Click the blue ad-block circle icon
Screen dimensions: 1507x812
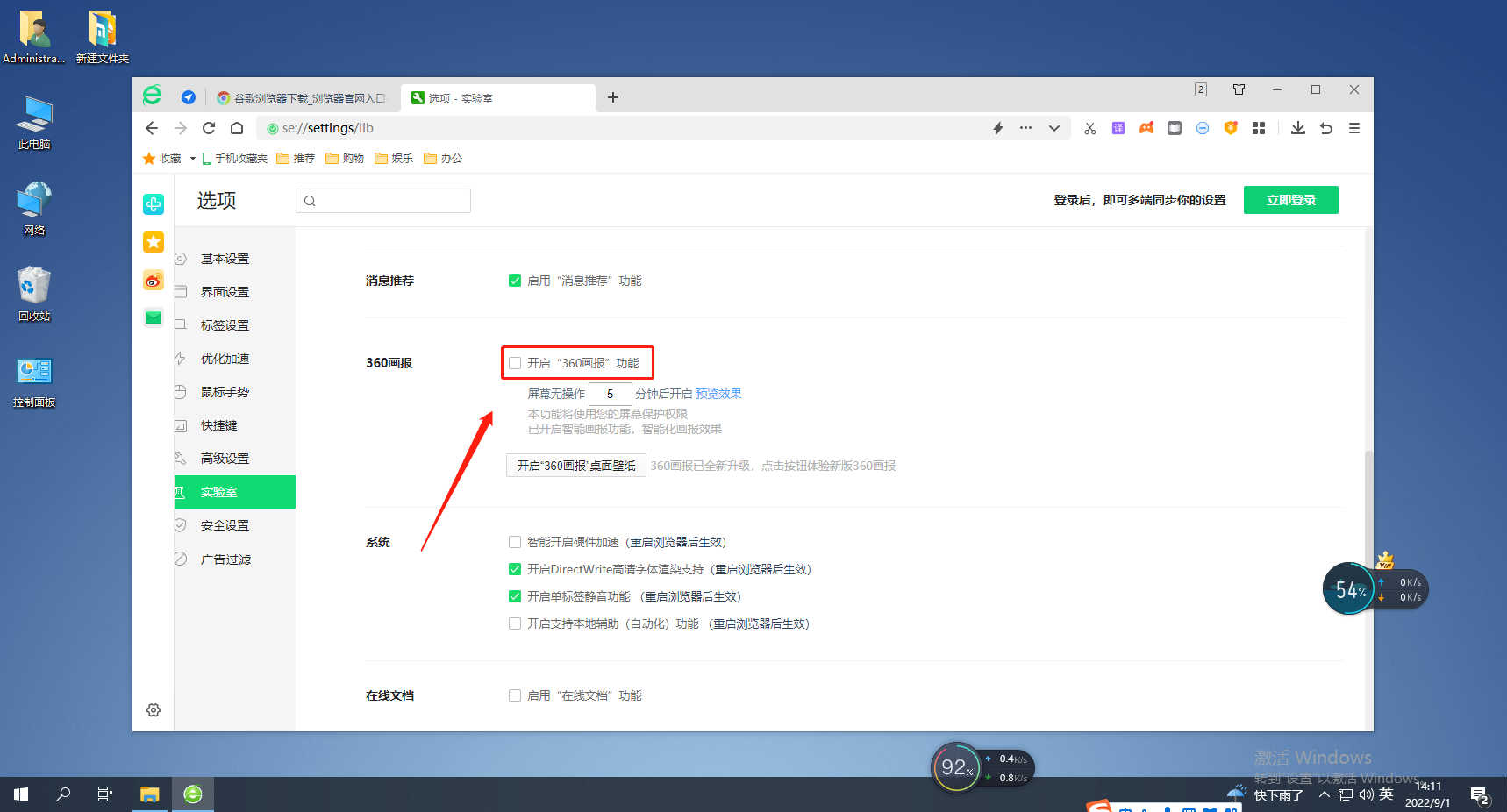click(1203, 128)
